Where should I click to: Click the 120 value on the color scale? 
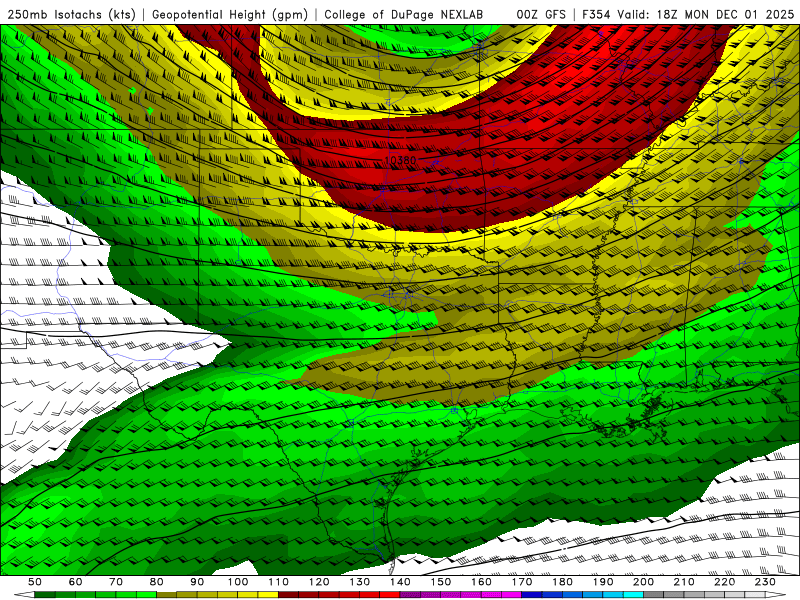[319, 582]
